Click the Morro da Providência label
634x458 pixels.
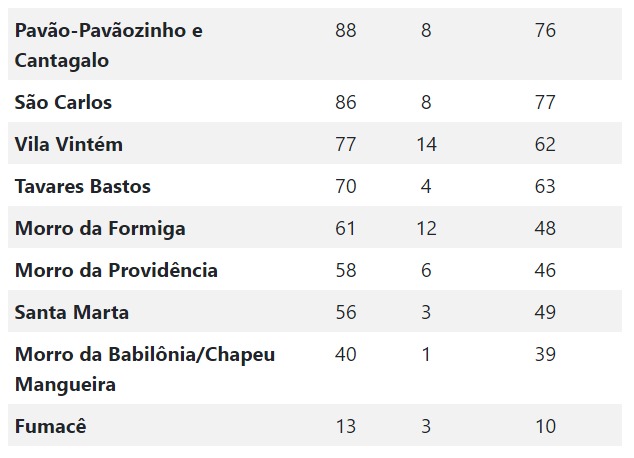point(116,270)
